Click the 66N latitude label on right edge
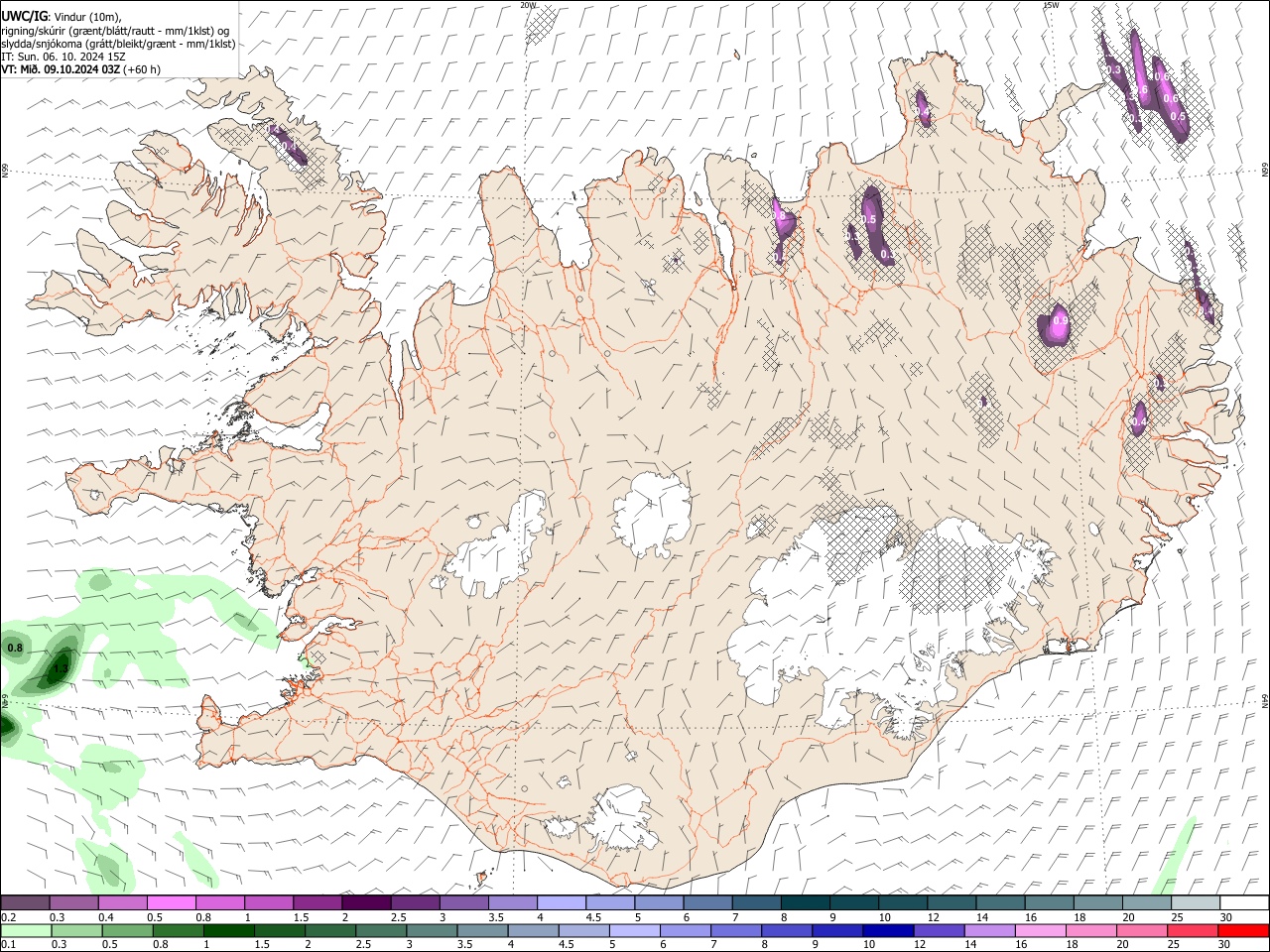Viewport: 1270px width, 952px height. click(x=1265, y=172)
